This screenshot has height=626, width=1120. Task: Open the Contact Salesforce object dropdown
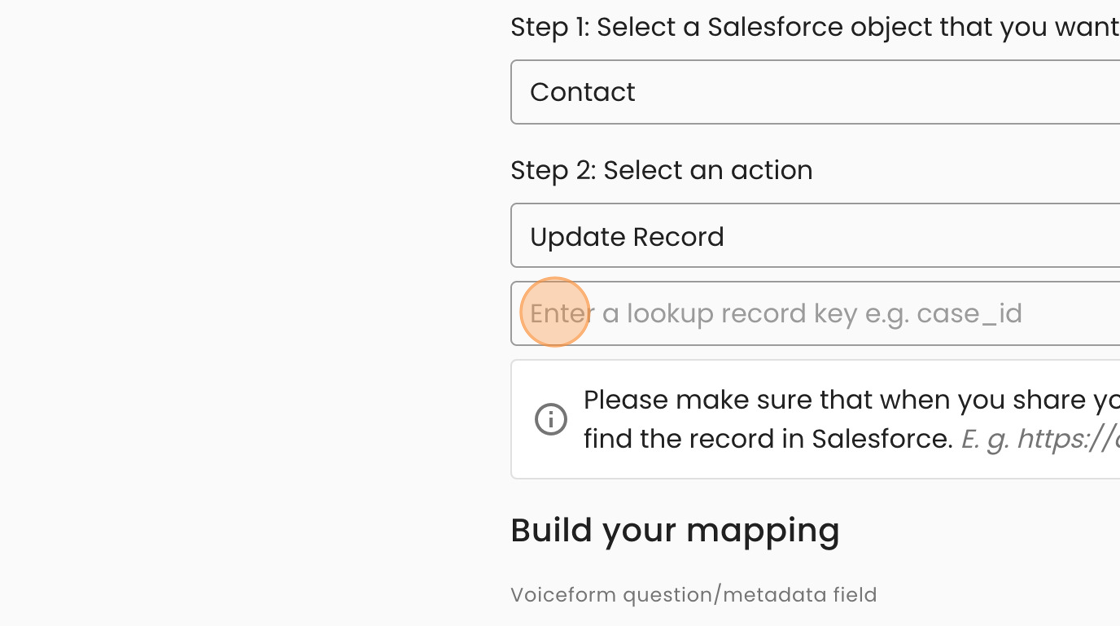coord(815,92)
